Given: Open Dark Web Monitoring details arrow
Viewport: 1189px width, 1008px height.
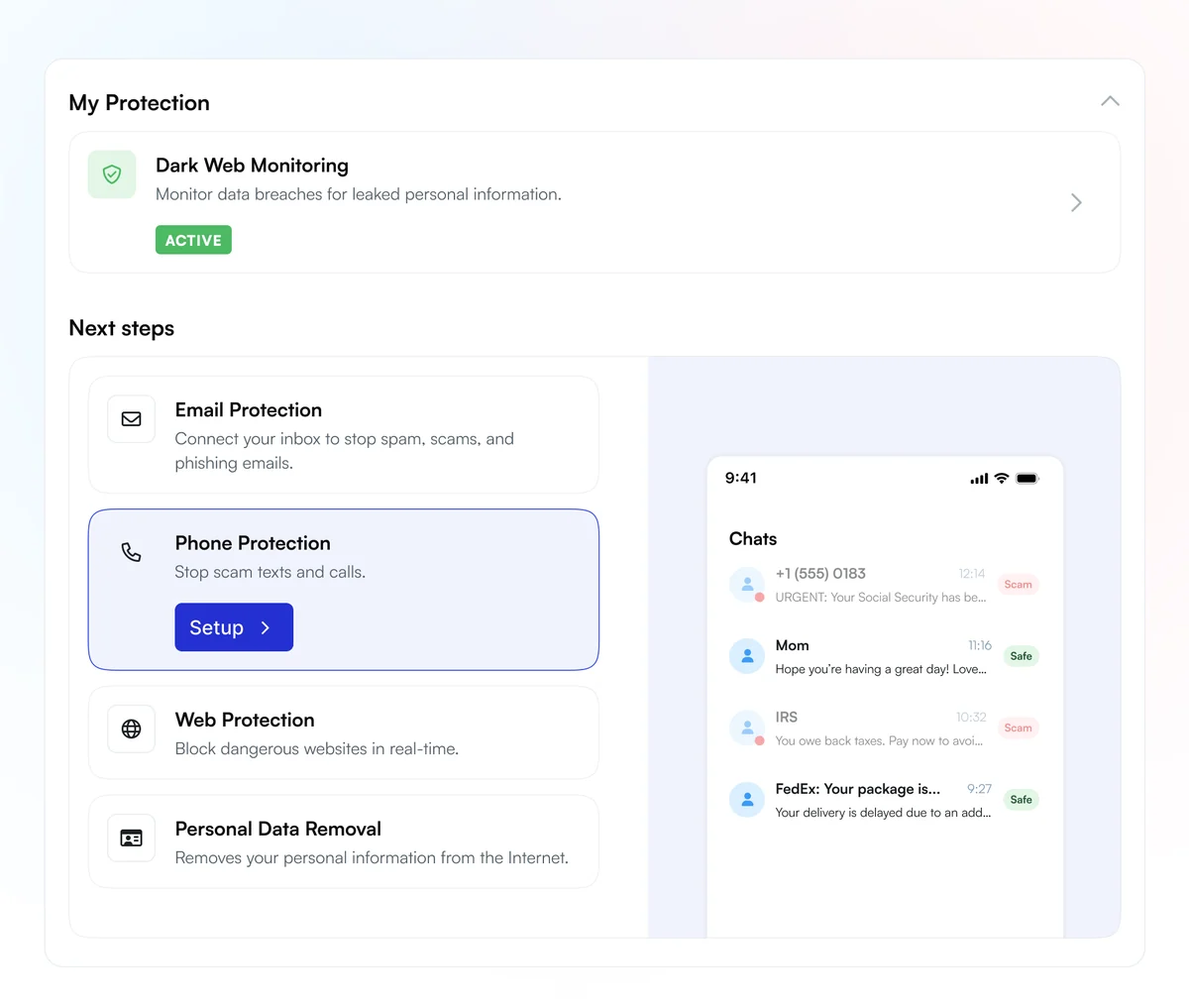Looking at the screenshot, I should pyautogui.click(x=1076, y=203).
